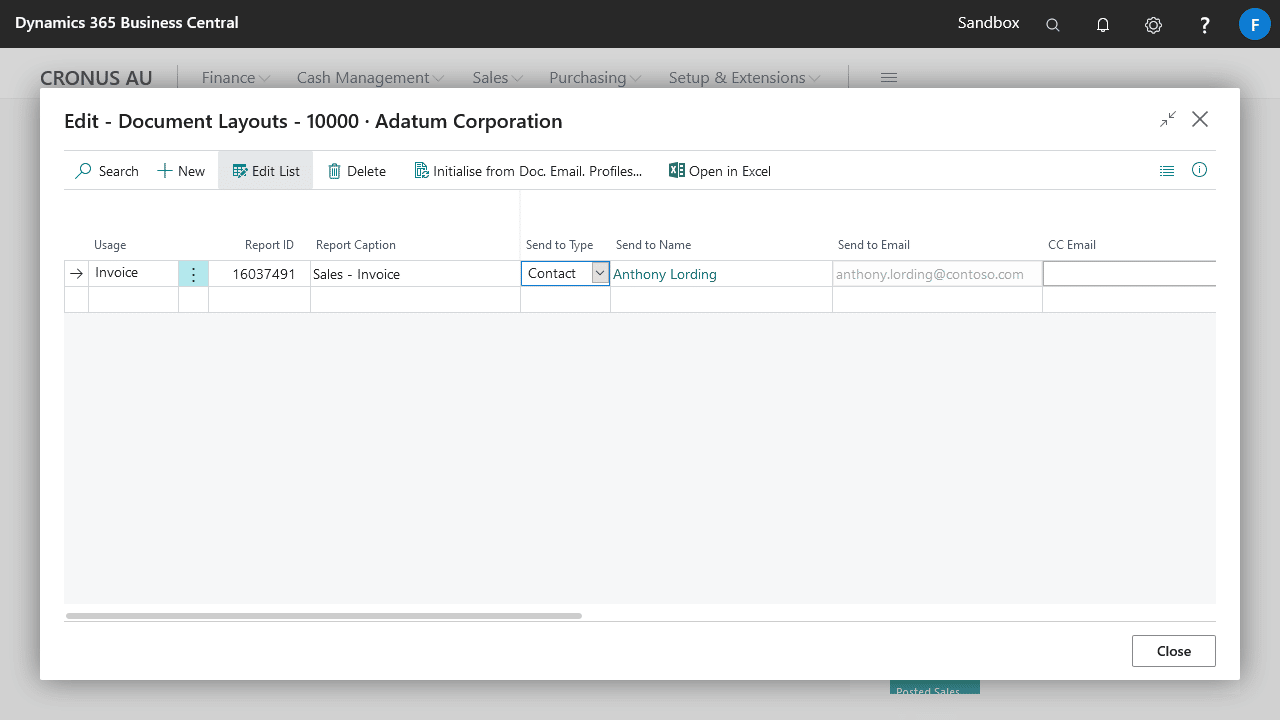Click Initialise from Doc. Email. Profiles

click(528, 171)
